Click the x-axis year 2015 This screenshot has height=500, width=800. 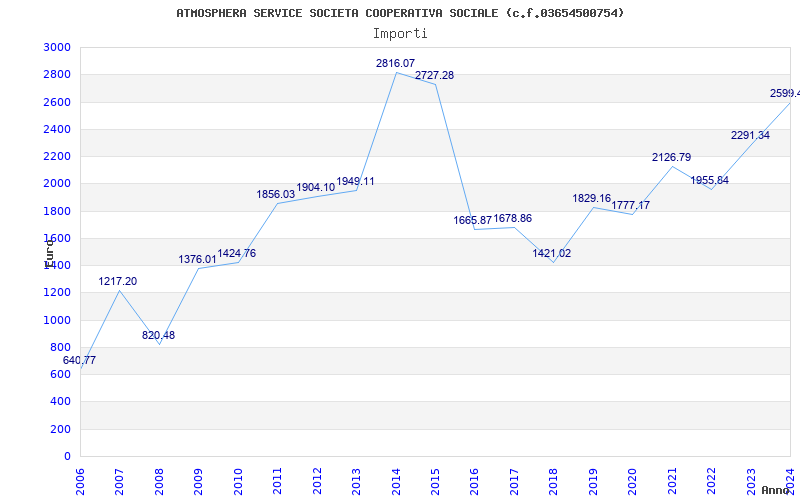coord(435,482)
